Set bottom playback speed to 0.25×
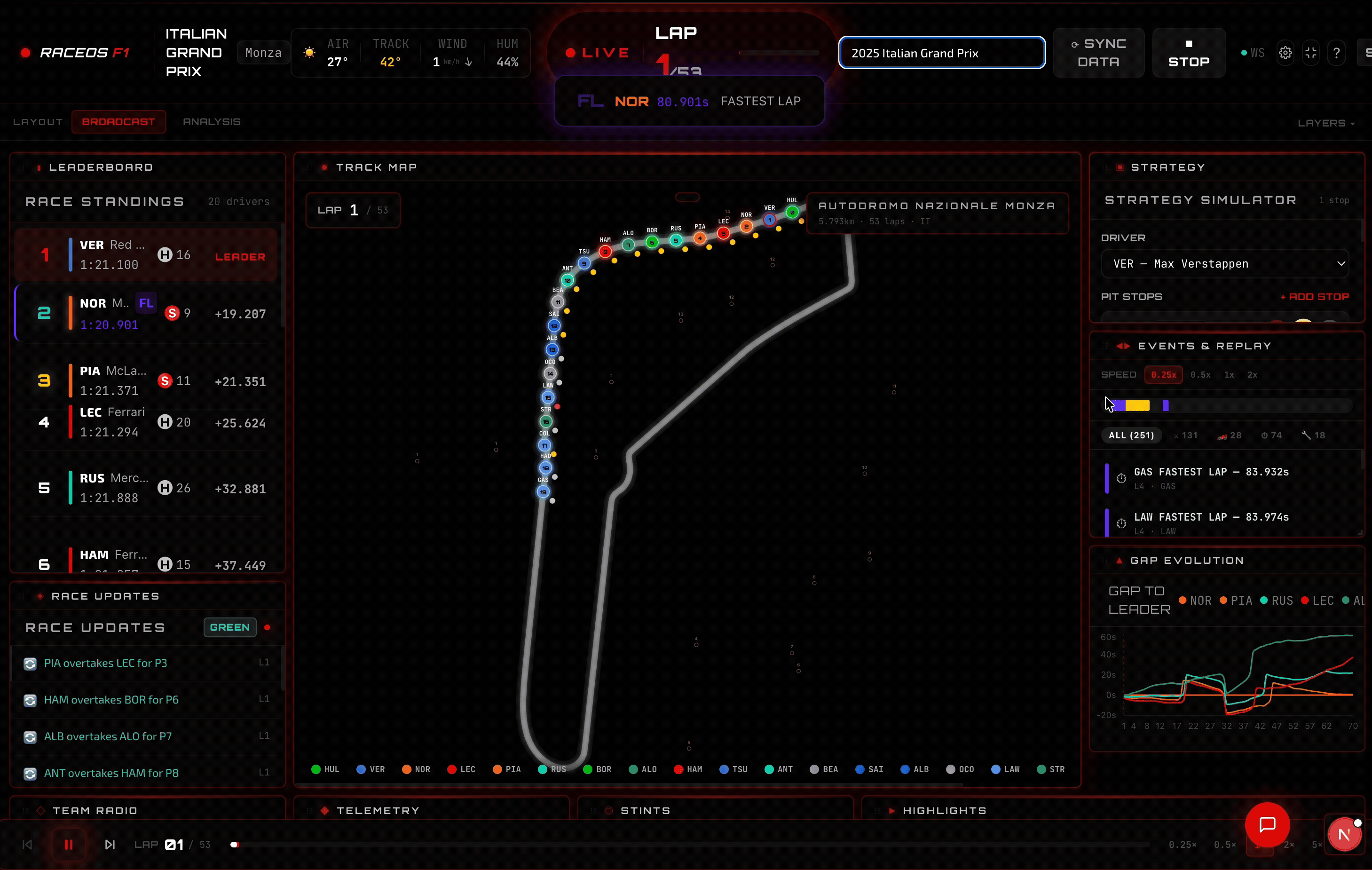This screenshot has width=1372, height=870. 1182,844
